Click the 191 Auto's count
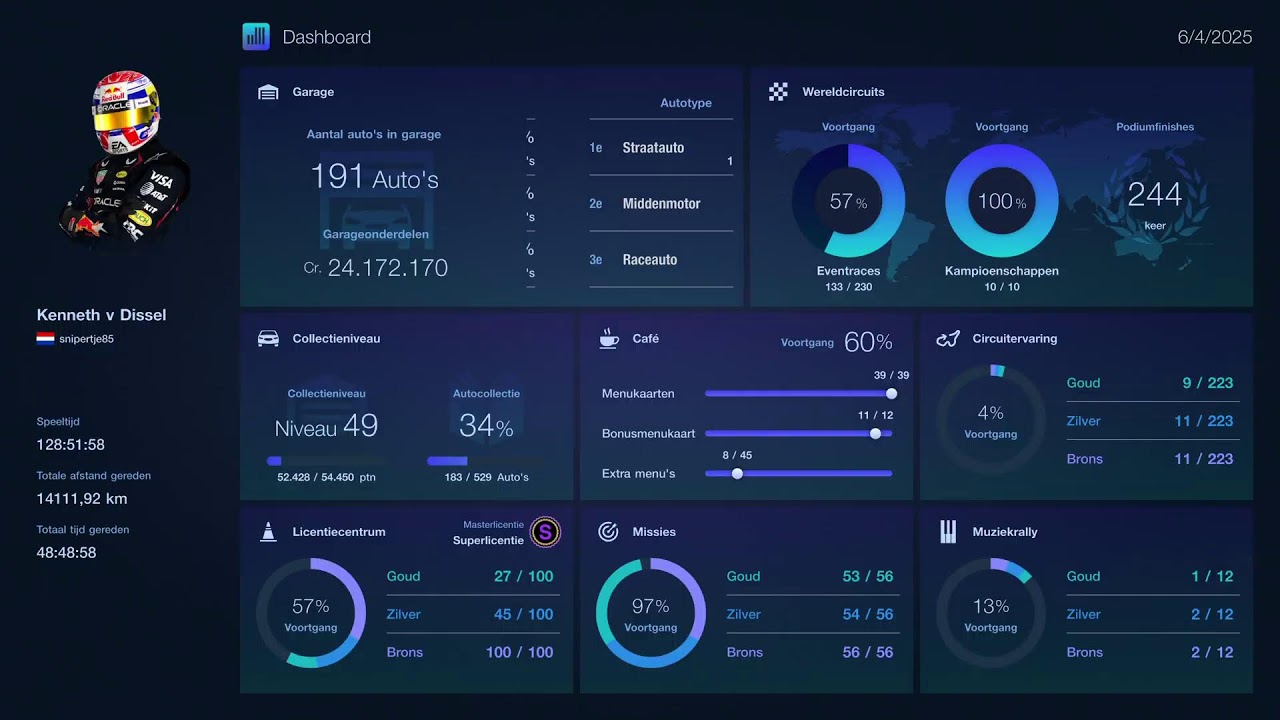Image resolution: width=1280 pixels, height=720 pixels. coord(374,177)
